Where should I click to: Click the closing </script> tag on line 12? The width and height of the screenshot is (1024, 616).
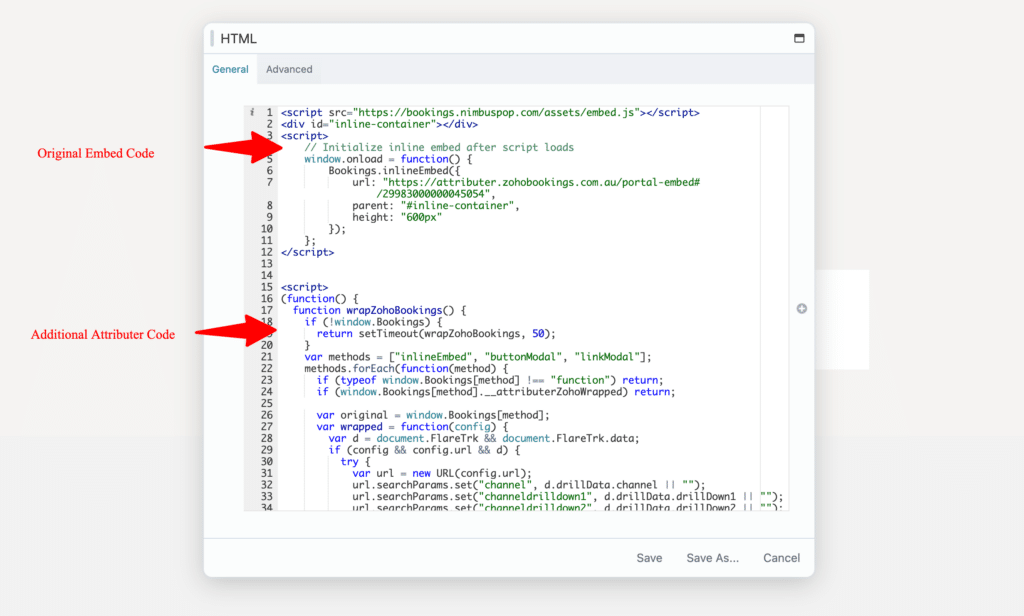(307, 252)
